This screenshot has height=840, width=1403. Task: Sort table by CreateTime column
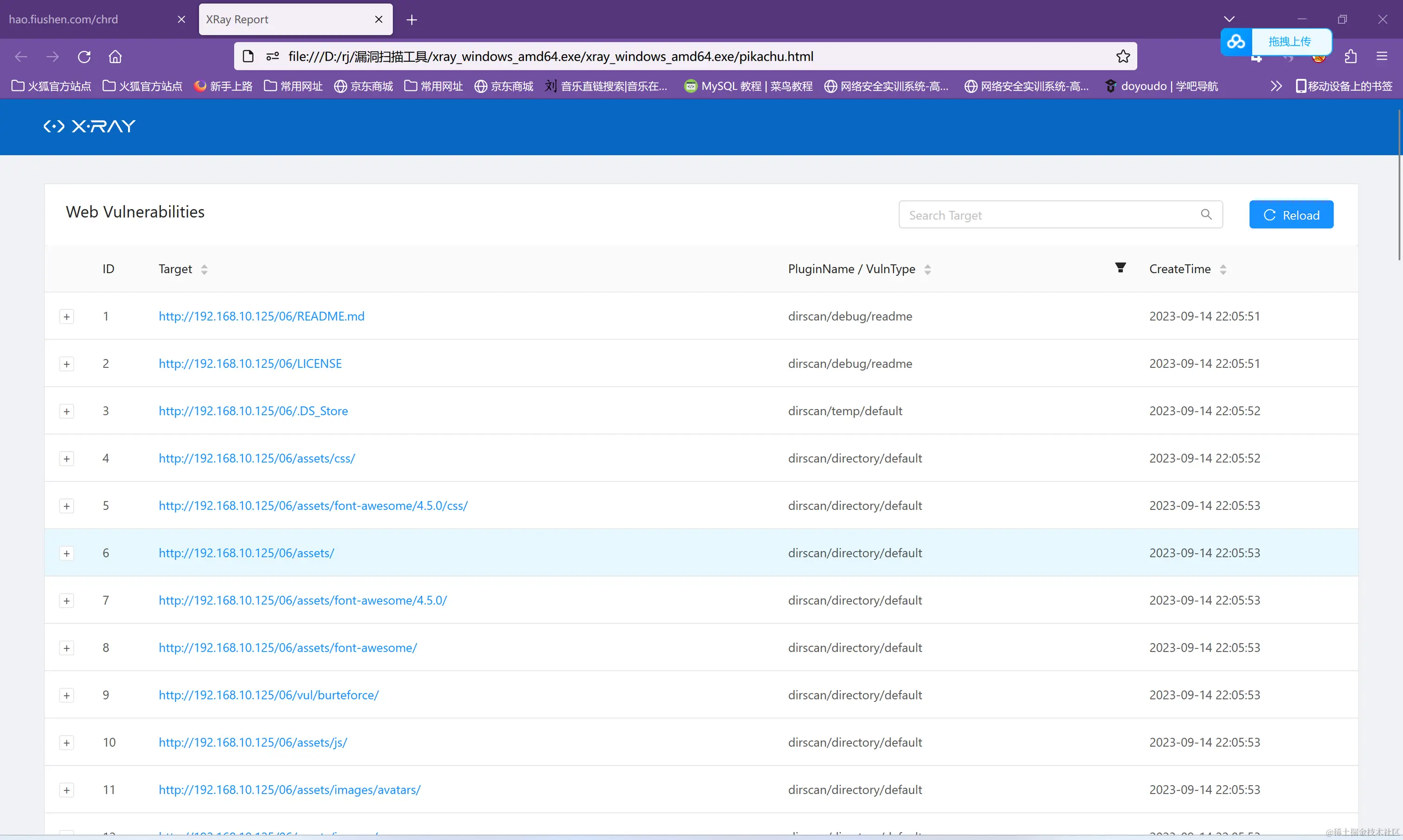click(x=1223, y=269)
